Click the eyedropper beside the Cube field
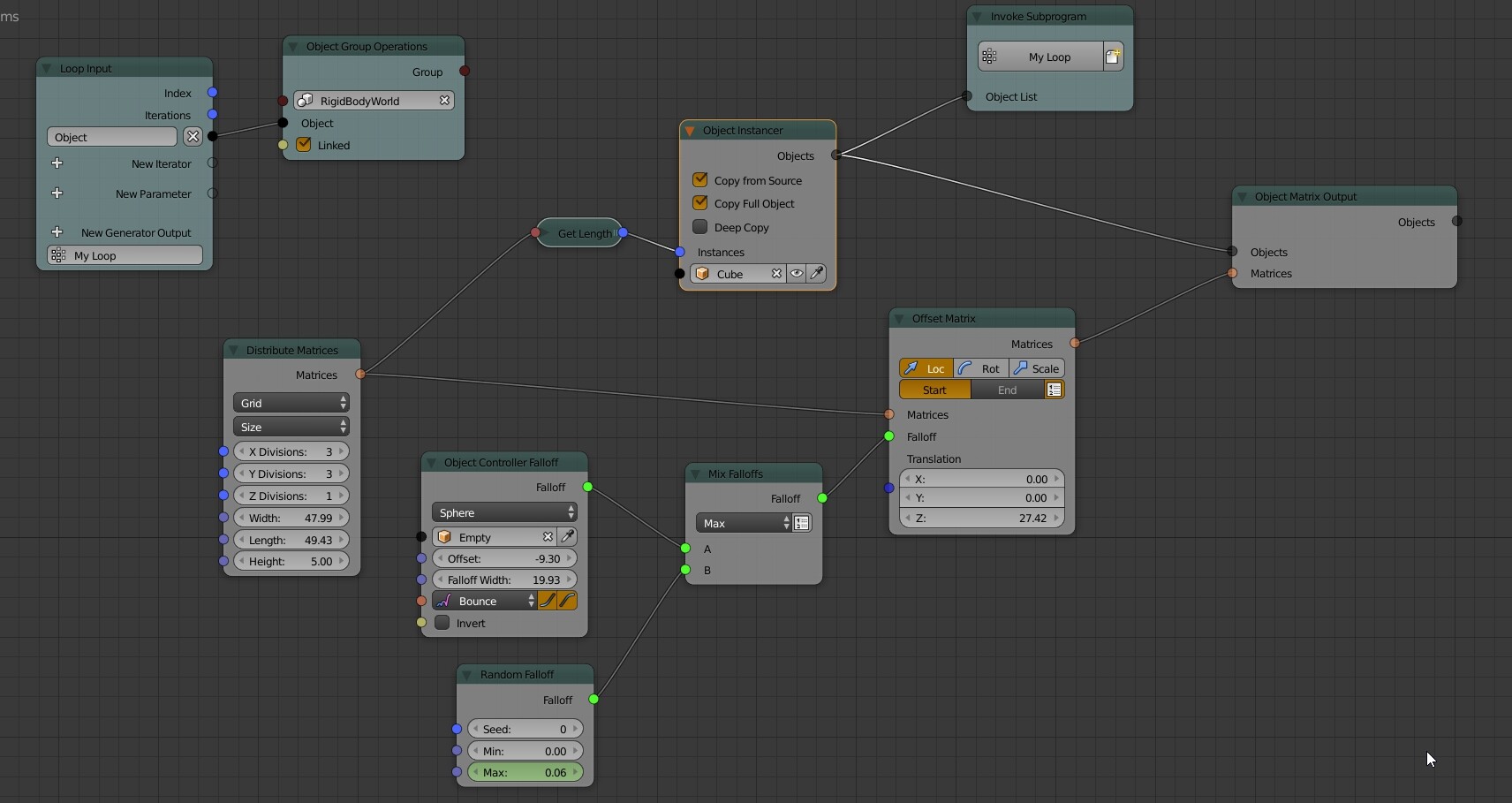The image size is (1512, 803). click(817, 274)
